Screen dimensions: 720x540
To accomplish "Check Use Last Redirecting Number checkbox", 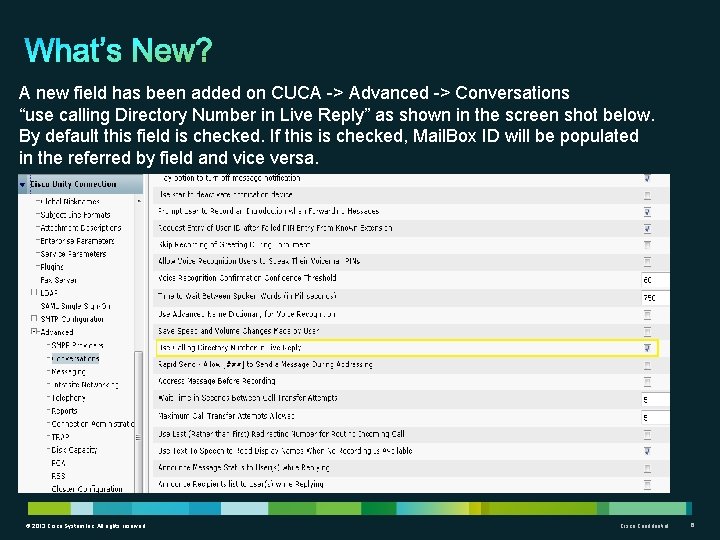I will pos(647,434).
